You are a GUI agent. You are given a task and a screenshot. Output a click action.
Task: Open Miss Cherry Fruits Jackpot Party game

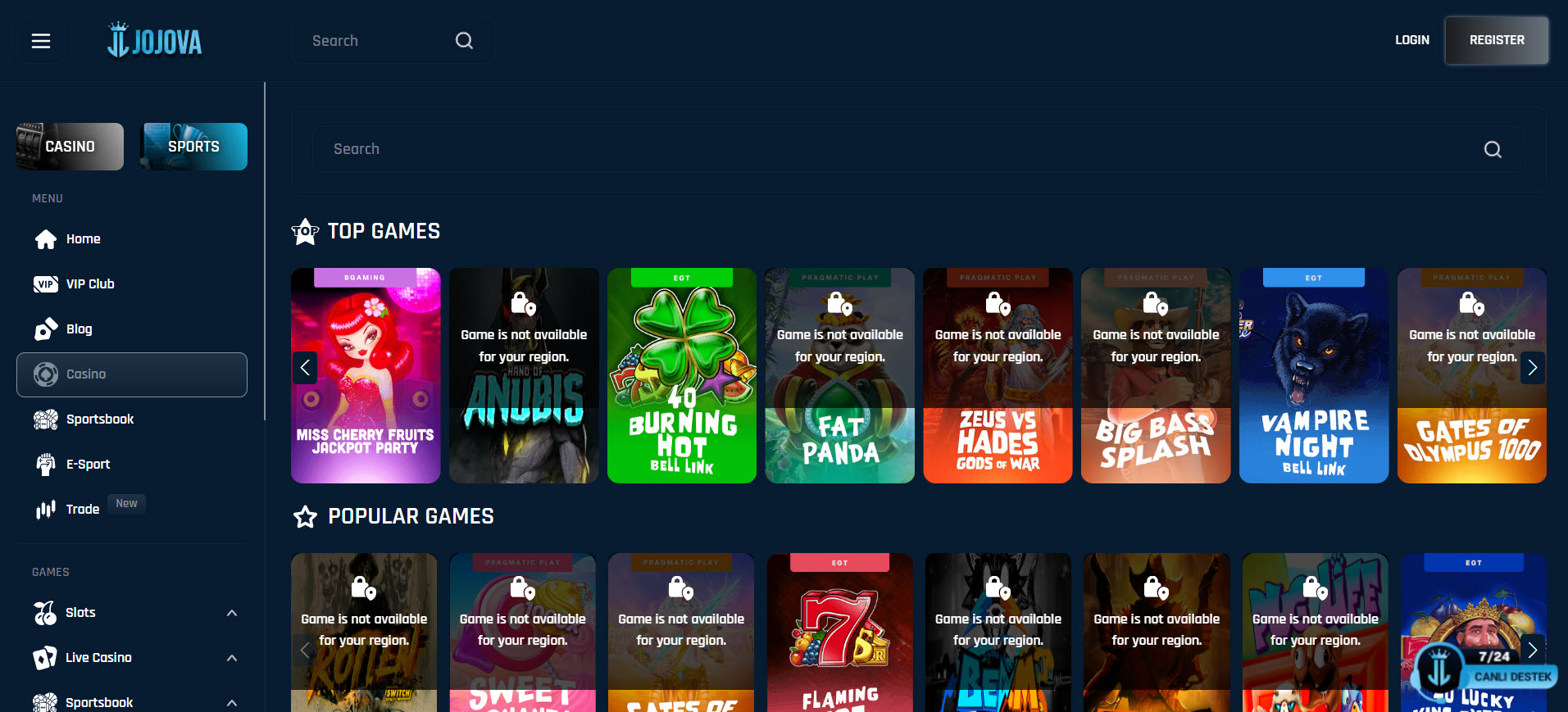pos(366,375)
